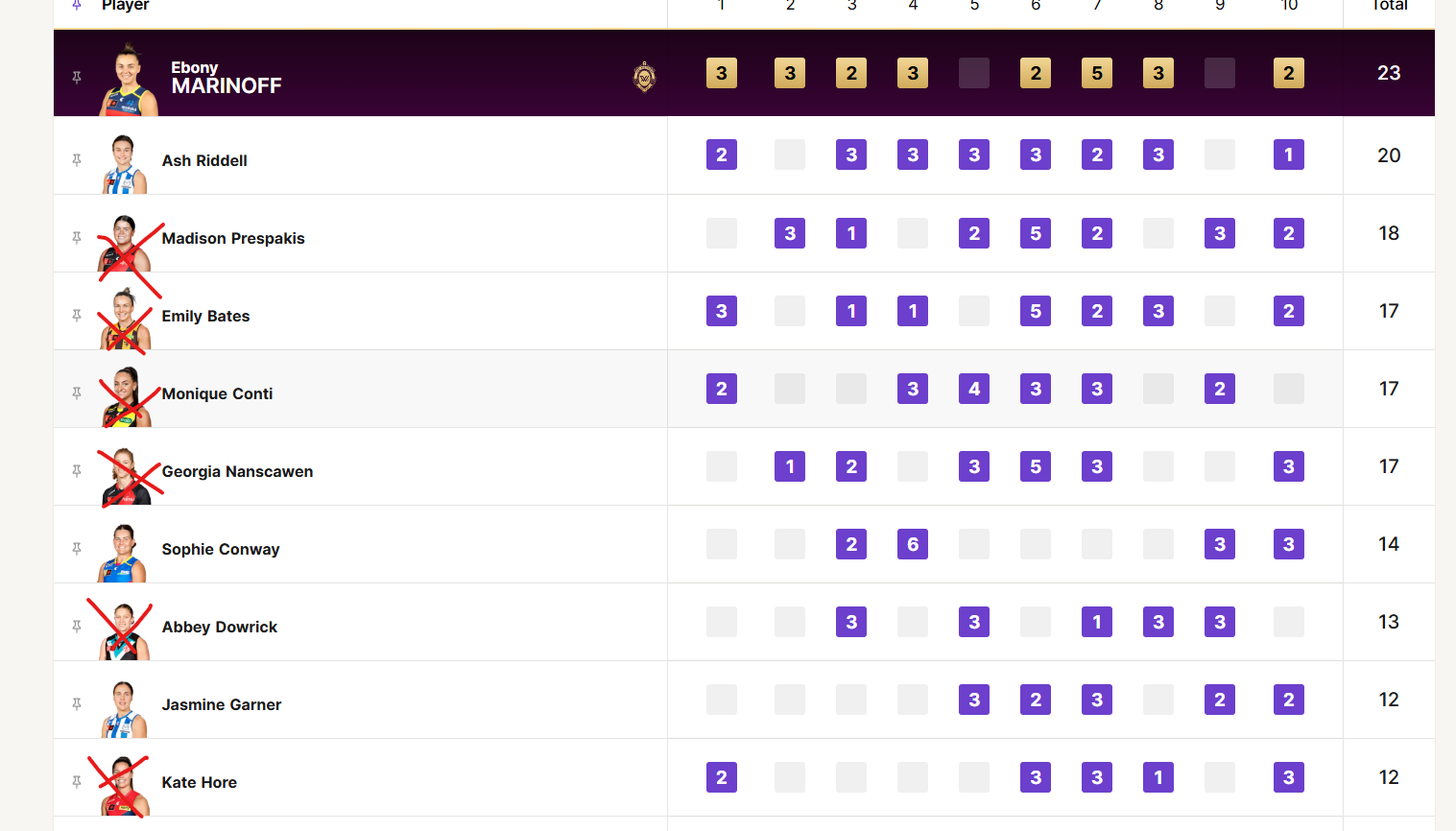Viewport: 1456px width, 831px height.
Task: Toggle the pin for Sophie Conway
Action: click(77, 548)
